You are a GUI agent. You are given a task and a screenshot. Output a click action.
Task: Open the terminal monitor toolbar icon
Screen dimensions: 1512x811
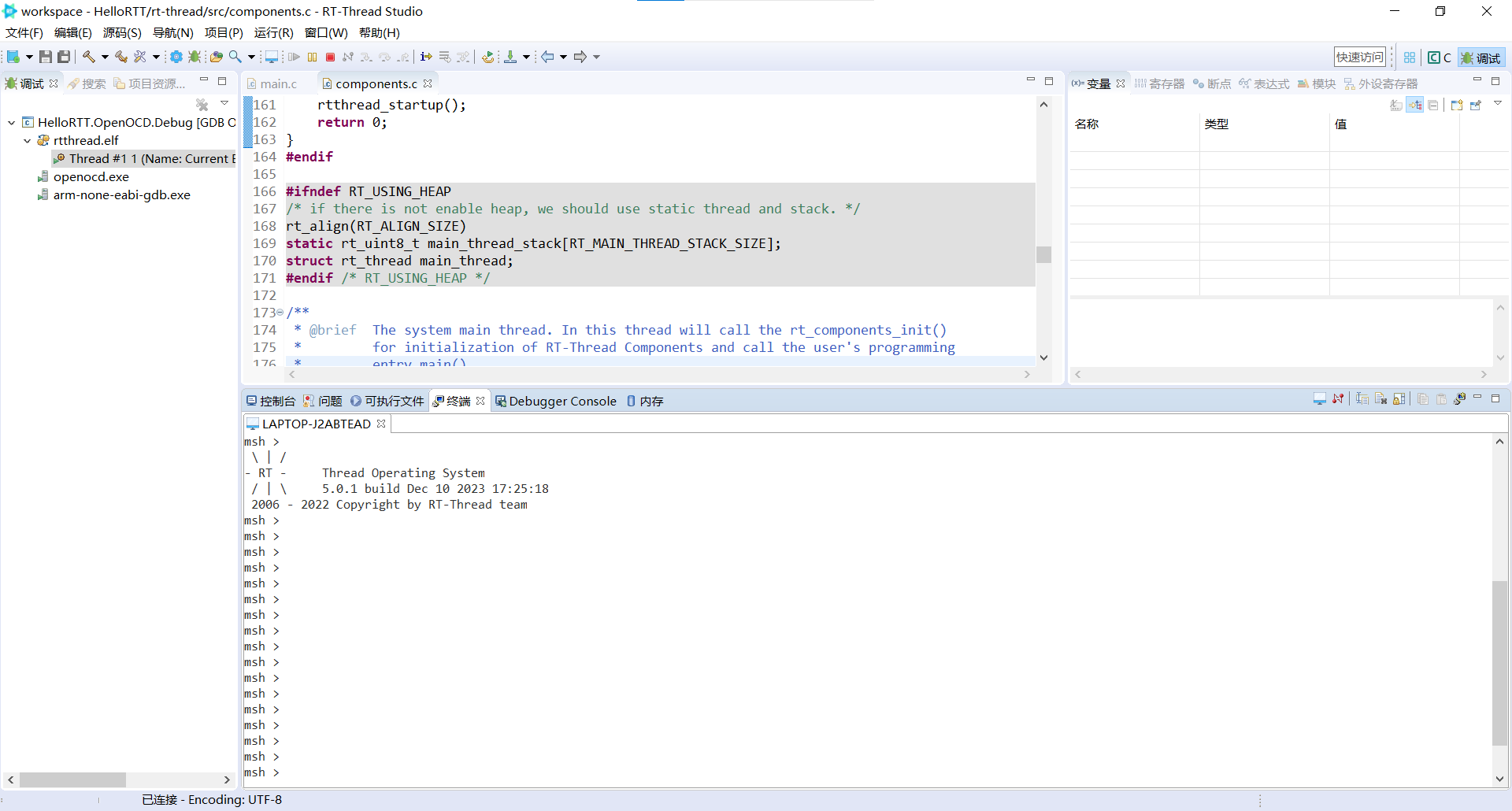coord(272,57)
